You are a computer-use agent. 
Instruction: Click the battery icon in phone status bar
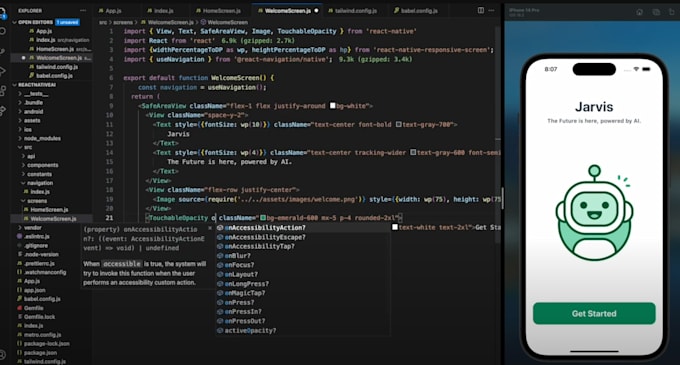[x=646, y=69]
